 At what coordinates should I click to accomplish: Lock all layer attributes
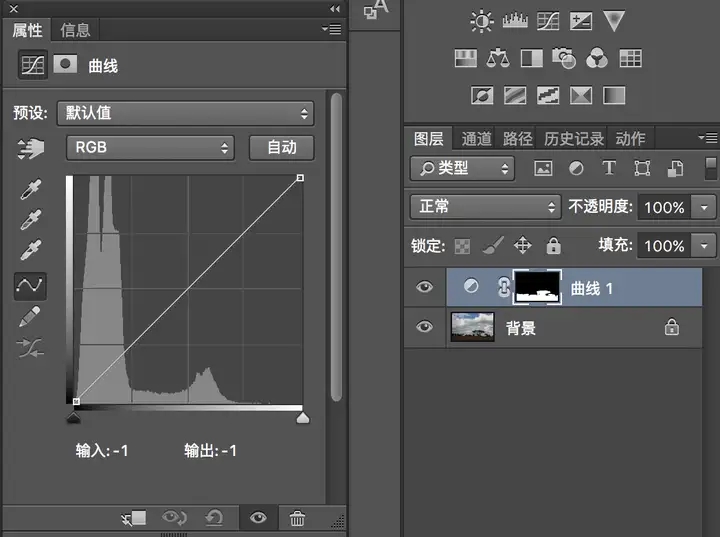tap(553, 245)
